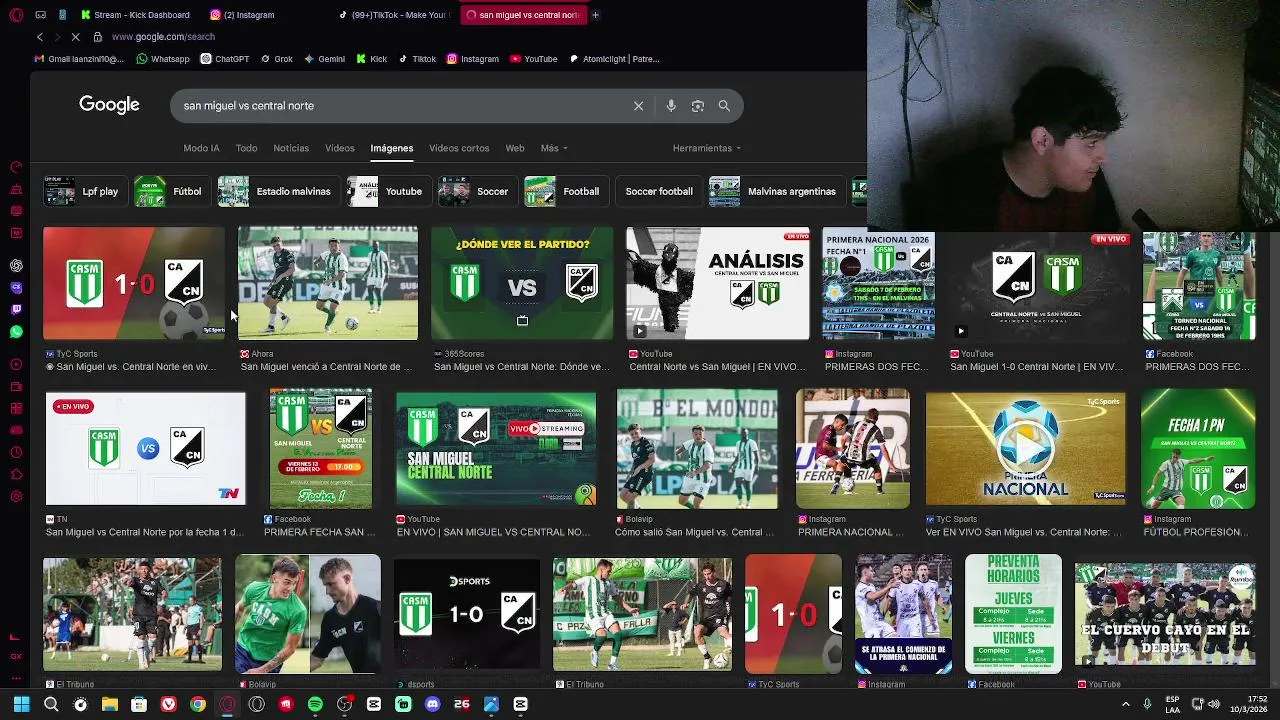
Task: Open the DSPORTS 1-0 image result
Action: [x=466, y=613]
